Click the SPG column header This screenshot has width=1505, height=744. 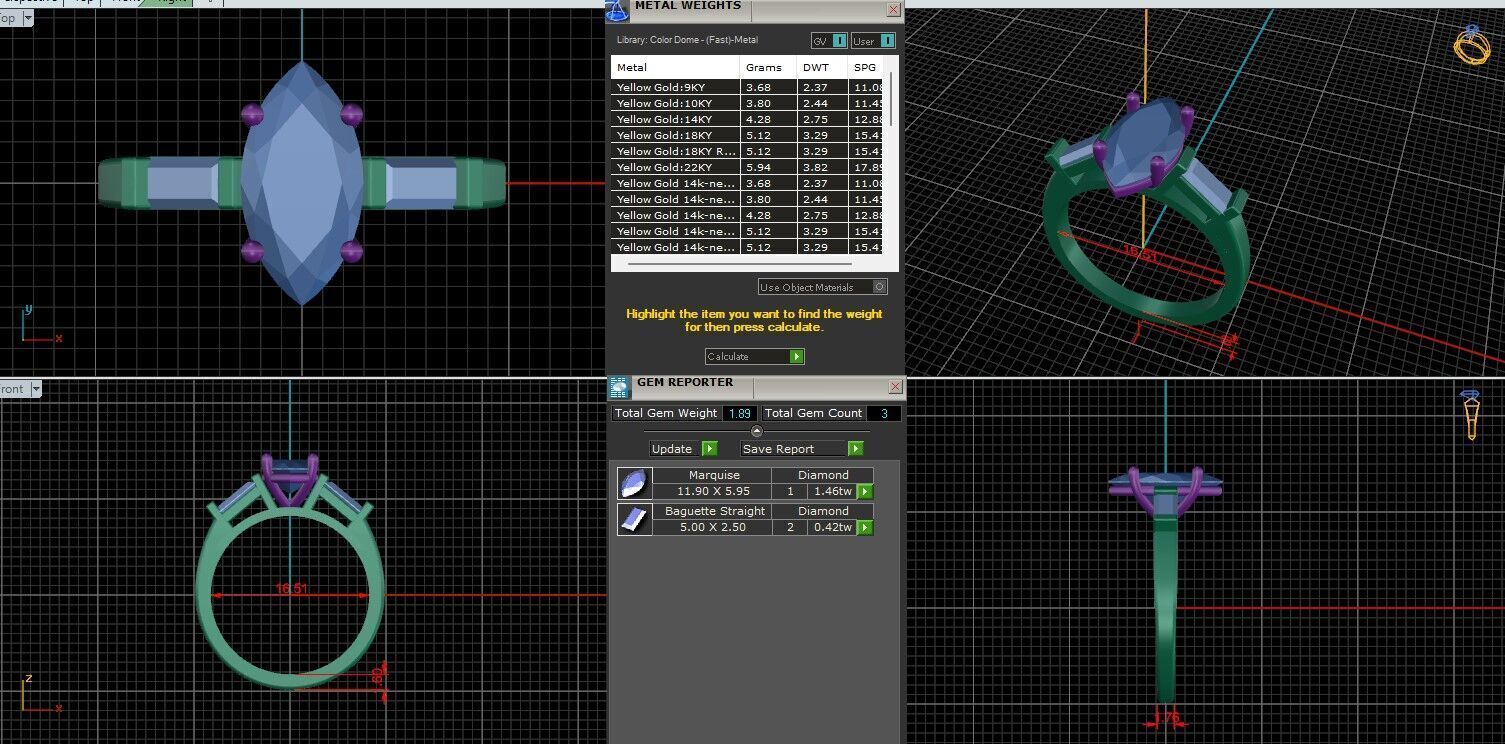point(866,67)
